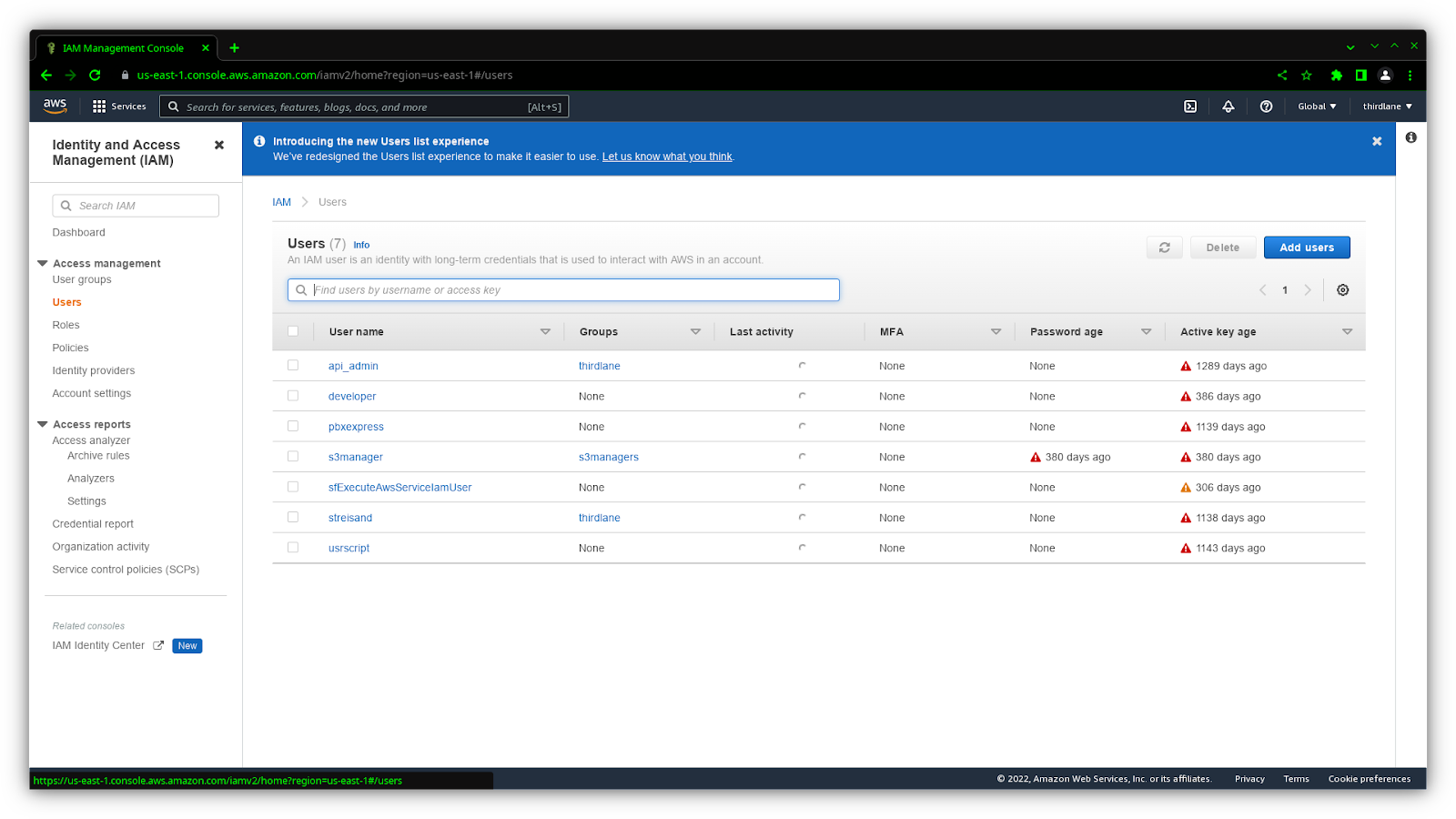Screen dimensions: 1456x819
Task: Open the api_admin user link
Action: (x=353, y=366)
